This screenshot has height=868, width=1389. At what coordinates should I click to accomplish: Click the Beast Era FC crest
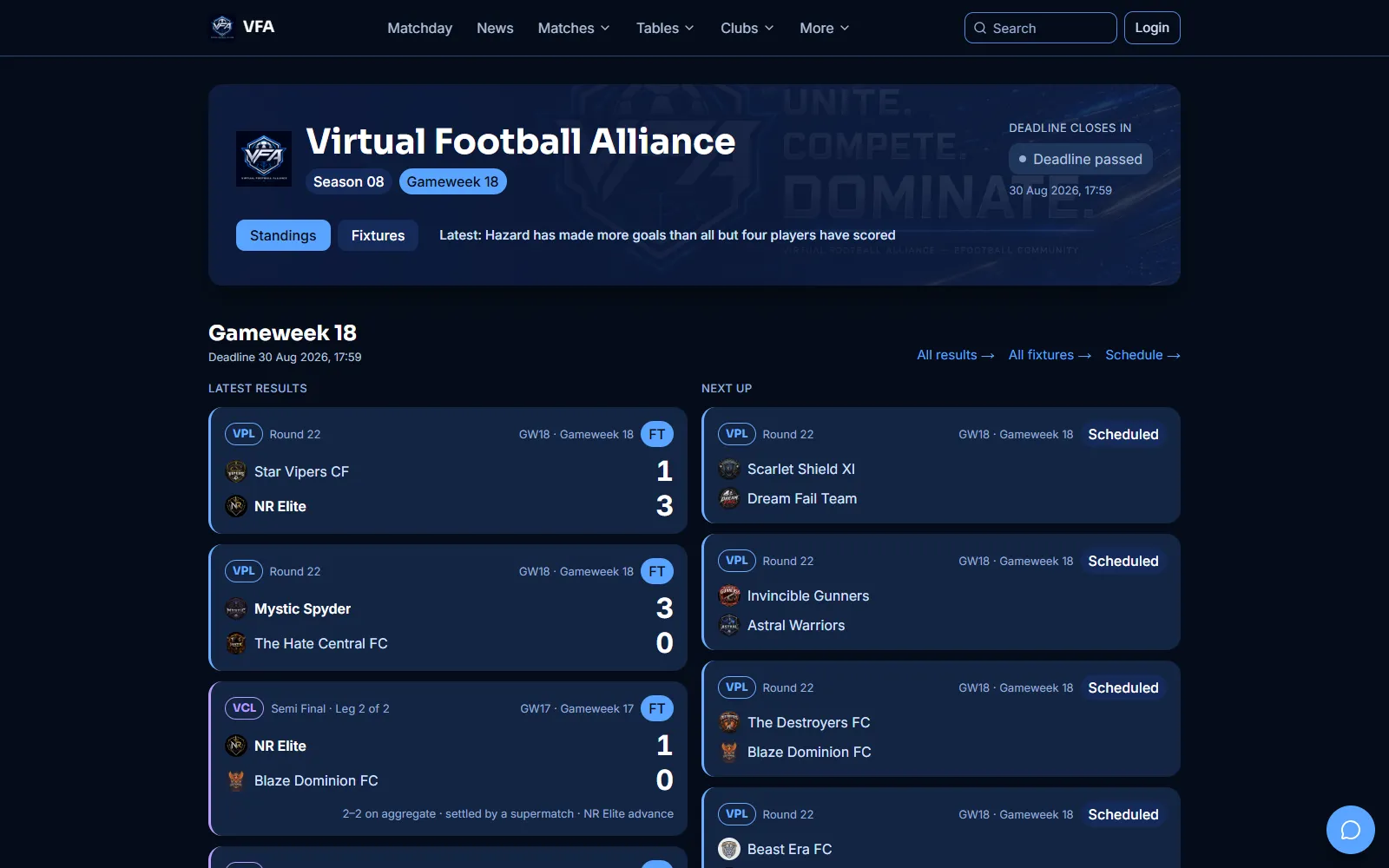(729, 849)
